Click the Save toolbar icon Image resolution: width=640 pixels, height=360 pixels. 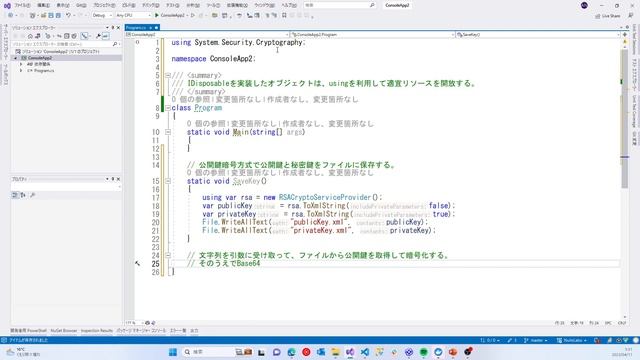pyautogui.click(x=51, y=15)
